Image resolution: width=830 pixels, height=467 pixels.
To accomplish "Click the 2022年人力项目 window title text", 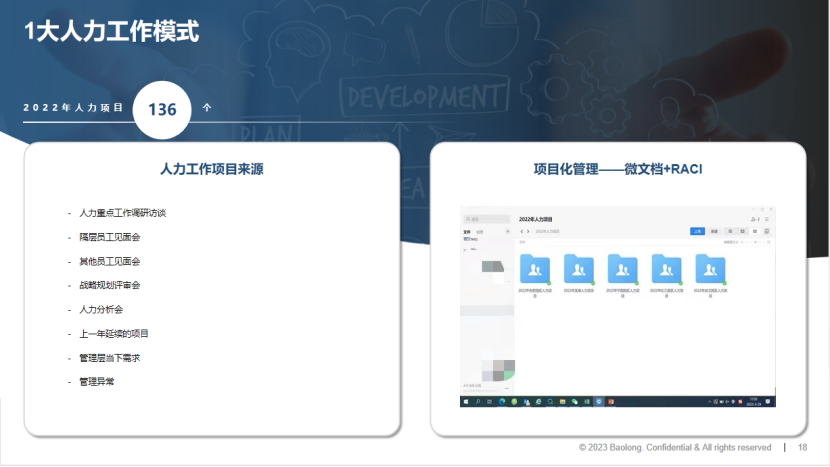I will point(535,219).
